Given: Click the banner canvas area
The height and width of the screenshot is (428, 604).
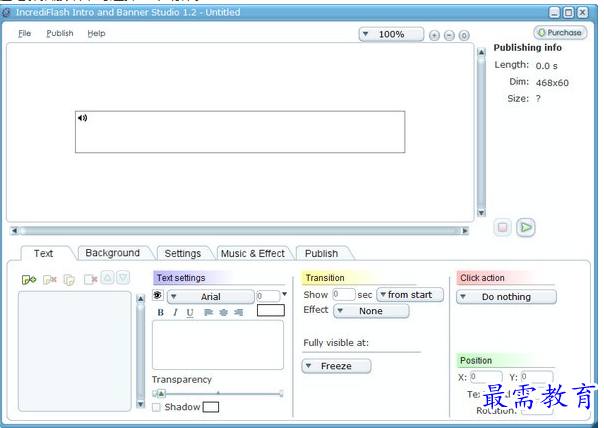Looking at the screenshot, I should tap(240, 132).
